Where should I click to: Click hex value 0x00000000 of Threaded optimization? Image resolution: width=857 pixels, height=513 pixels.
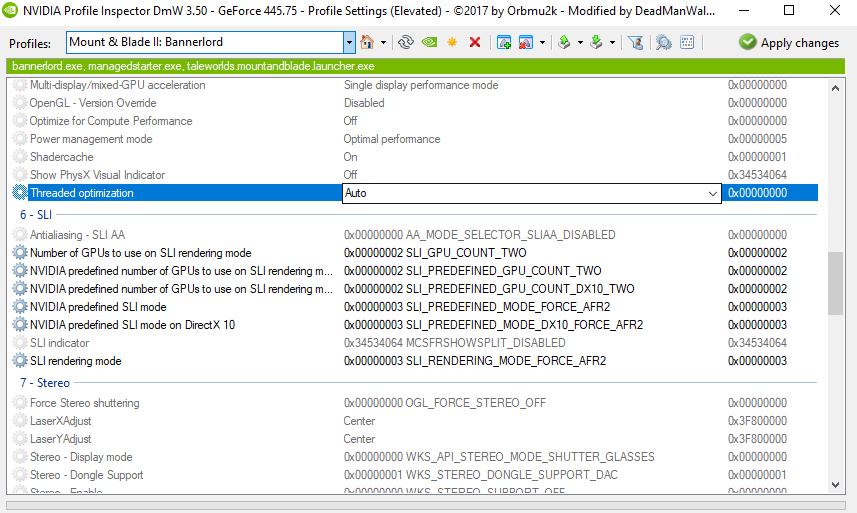coord(757,193)
